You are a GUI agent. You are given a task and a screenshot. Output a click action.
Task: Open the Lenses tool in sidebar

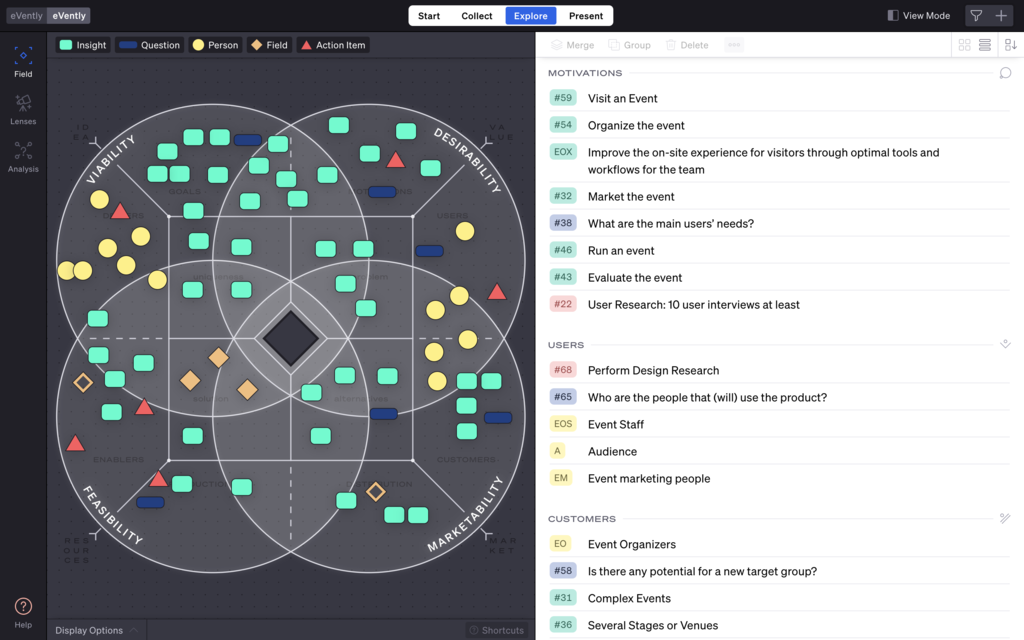coord(23,109)
